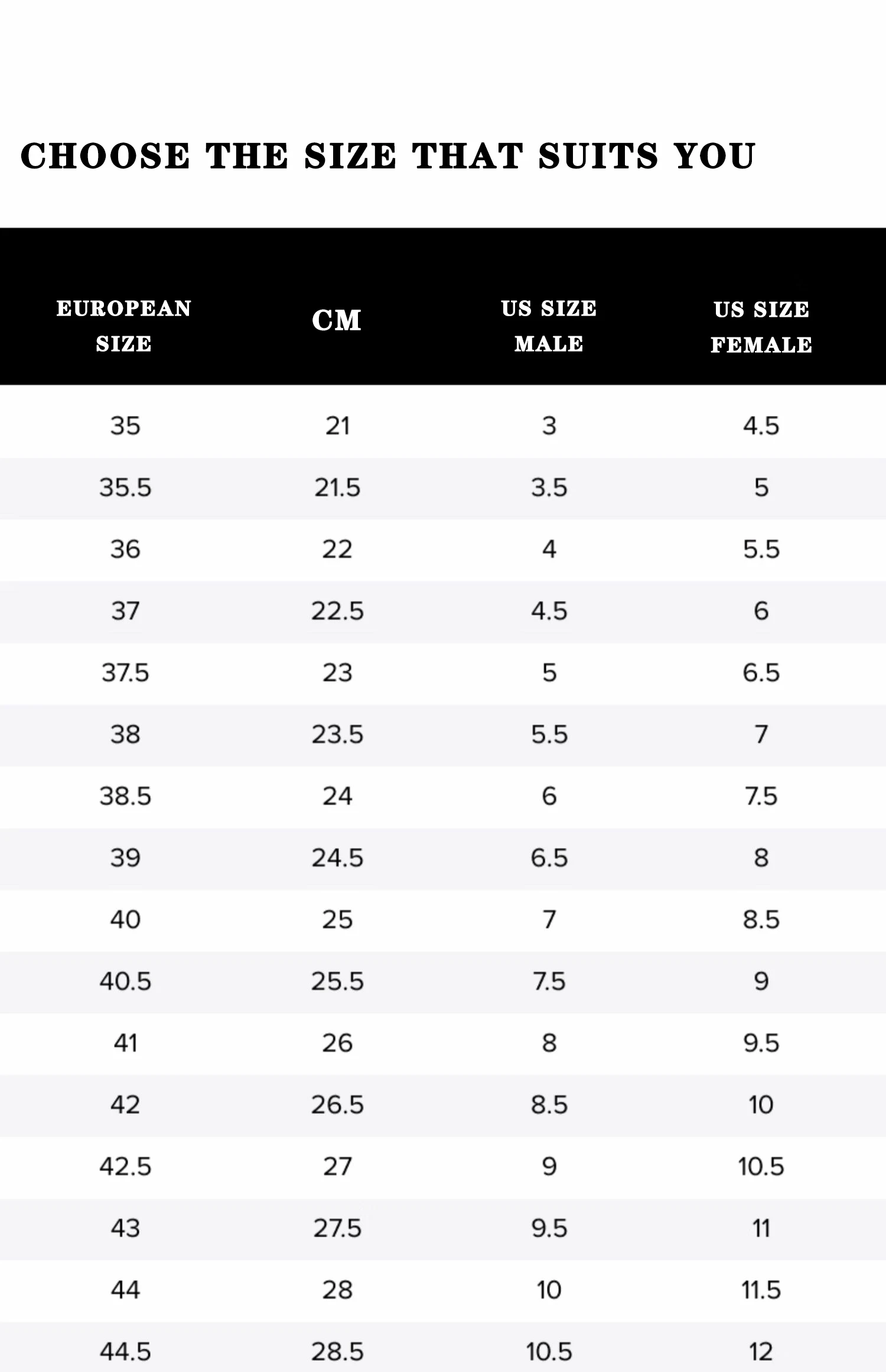Select European size 37.5 cell
The image size is (886, 1372).
click(x=125, y=672)
